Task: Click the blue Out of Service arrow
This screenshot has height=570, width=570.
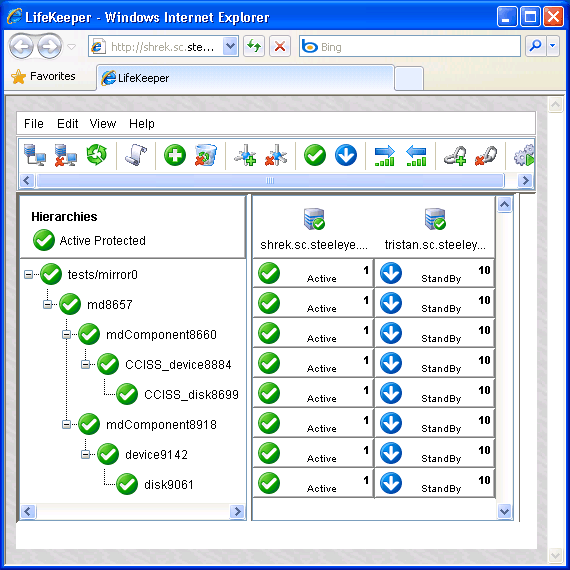Action: [x=346, y=155]
